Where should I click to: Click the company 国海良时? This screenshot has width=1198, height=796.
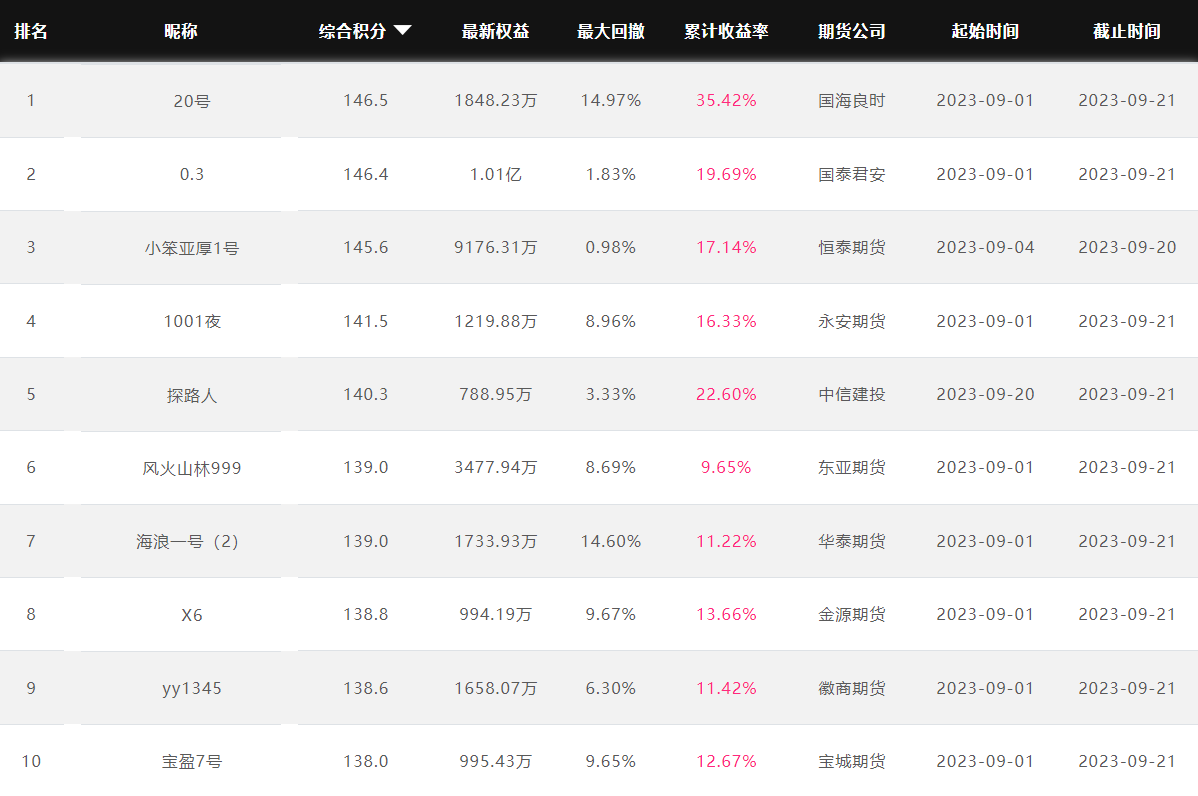pyautogui.click(x=852, y=101)
